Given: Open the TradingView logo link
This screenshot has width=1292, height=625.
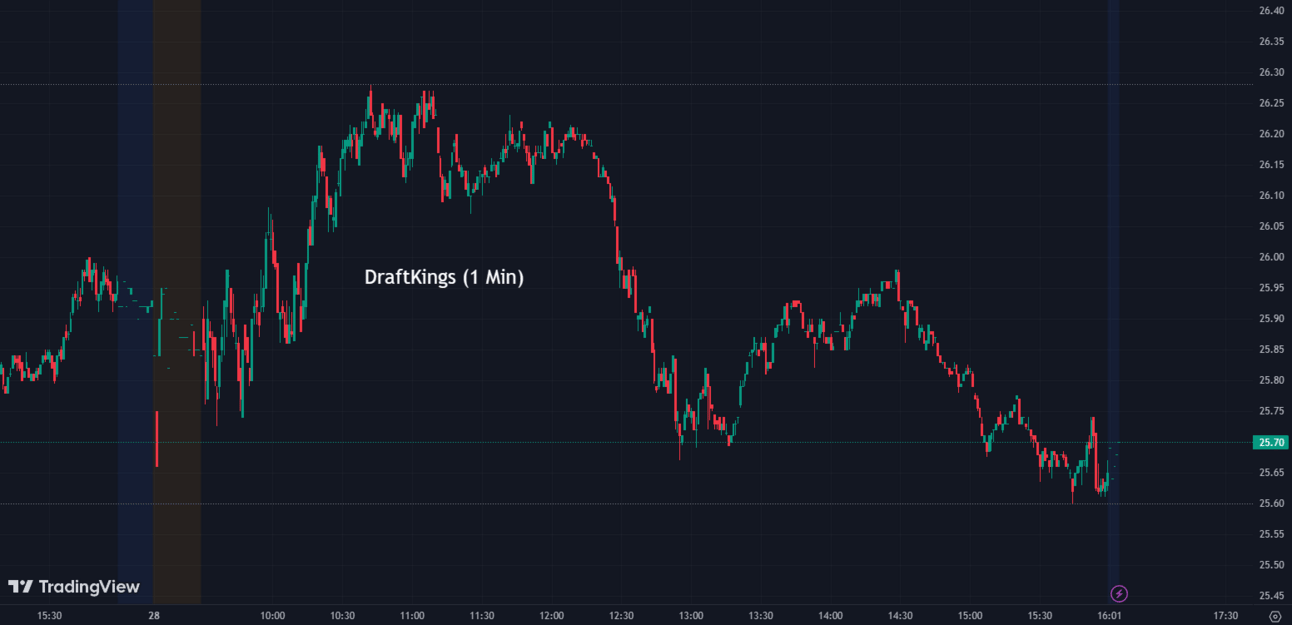Looking at the screenshot, I should point(74,587).
